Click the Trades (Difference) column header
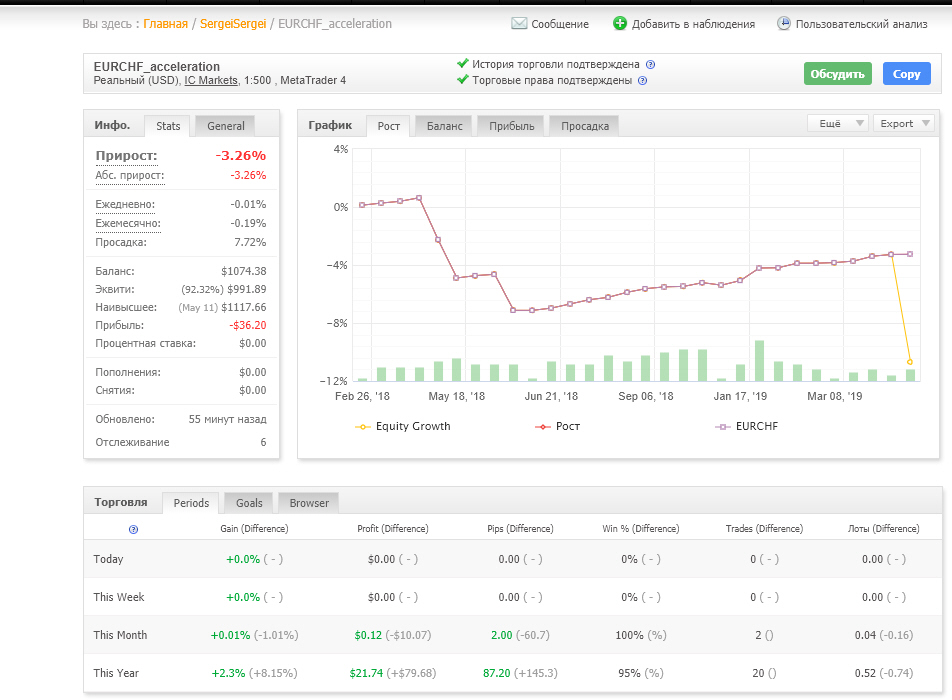The width and height of the screenshot is (952, 700). [x=764, y=529]
